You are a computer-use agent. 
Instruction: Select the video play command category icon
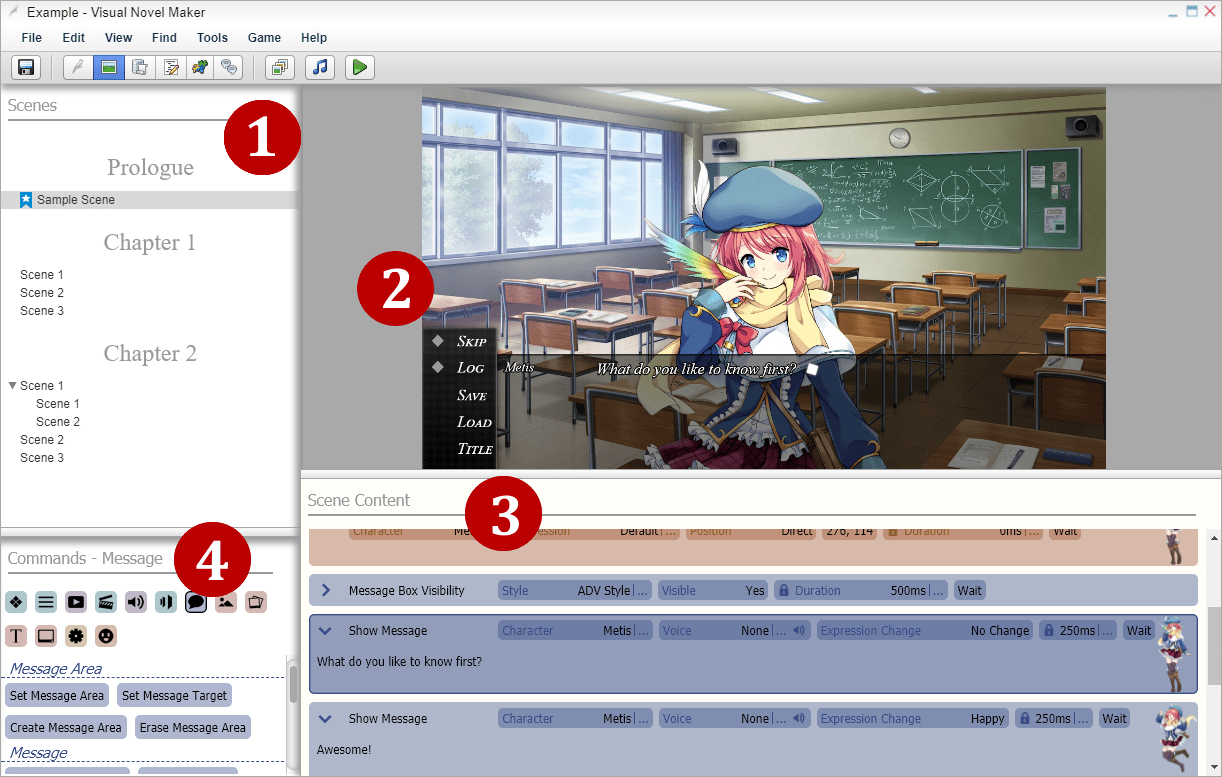(x=76, y=602)
